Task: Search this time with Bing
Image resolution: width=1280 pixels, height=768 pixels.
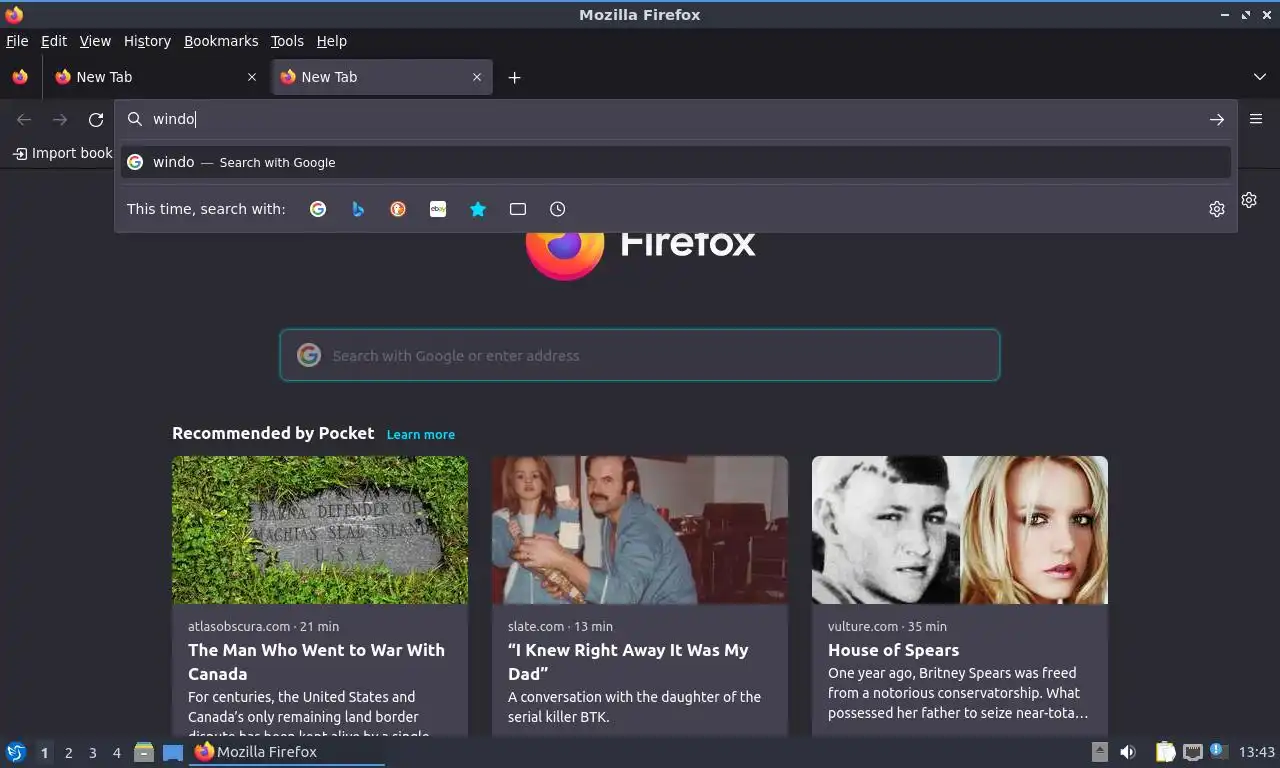Action: (x=358, y=209)
